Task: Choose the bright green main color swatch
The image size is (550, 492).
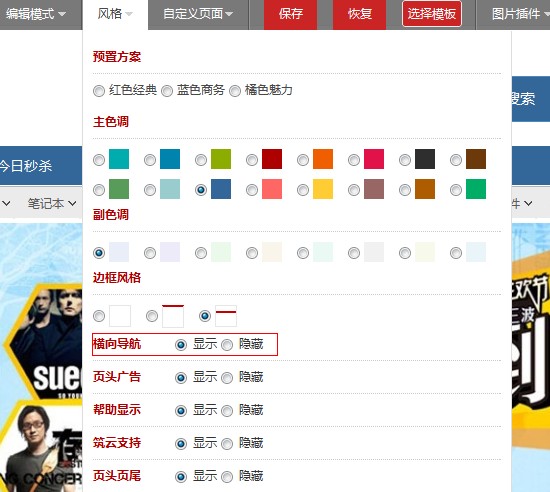Action: [476, 189]
